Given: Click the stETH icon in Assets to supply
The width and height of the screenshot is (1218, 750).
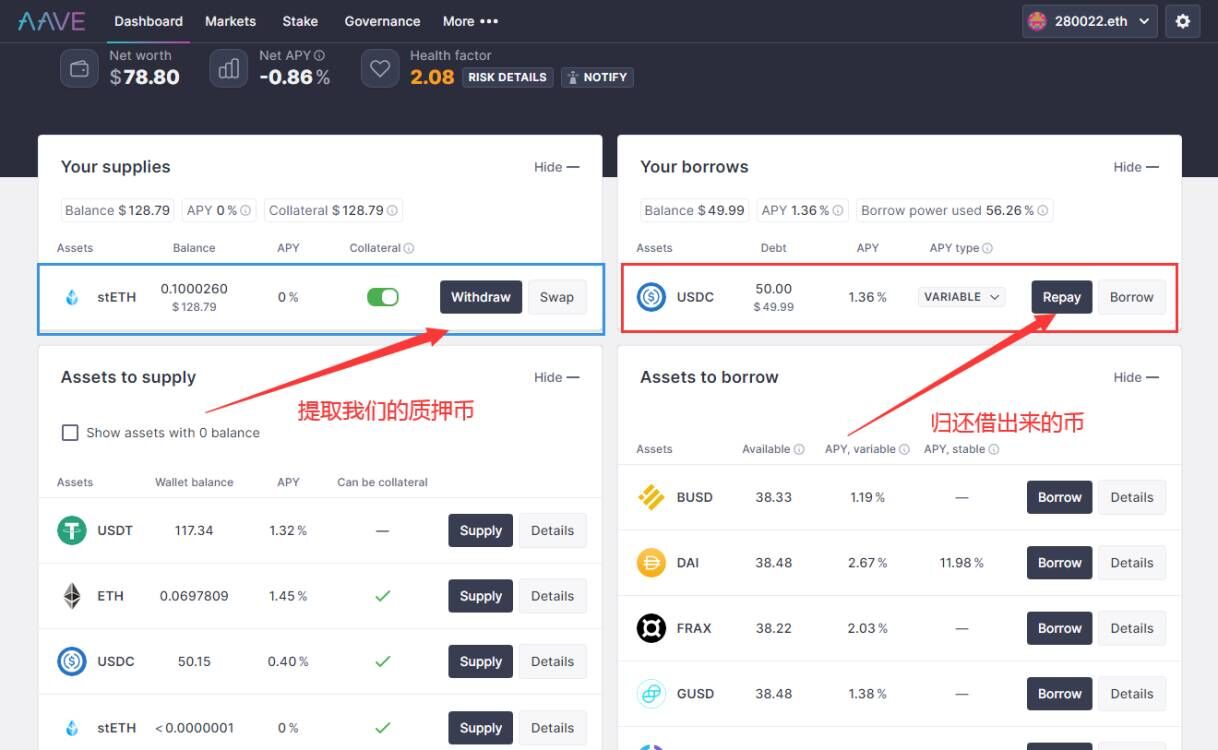Looking at the screenshot, I should (x=72, y=728).
